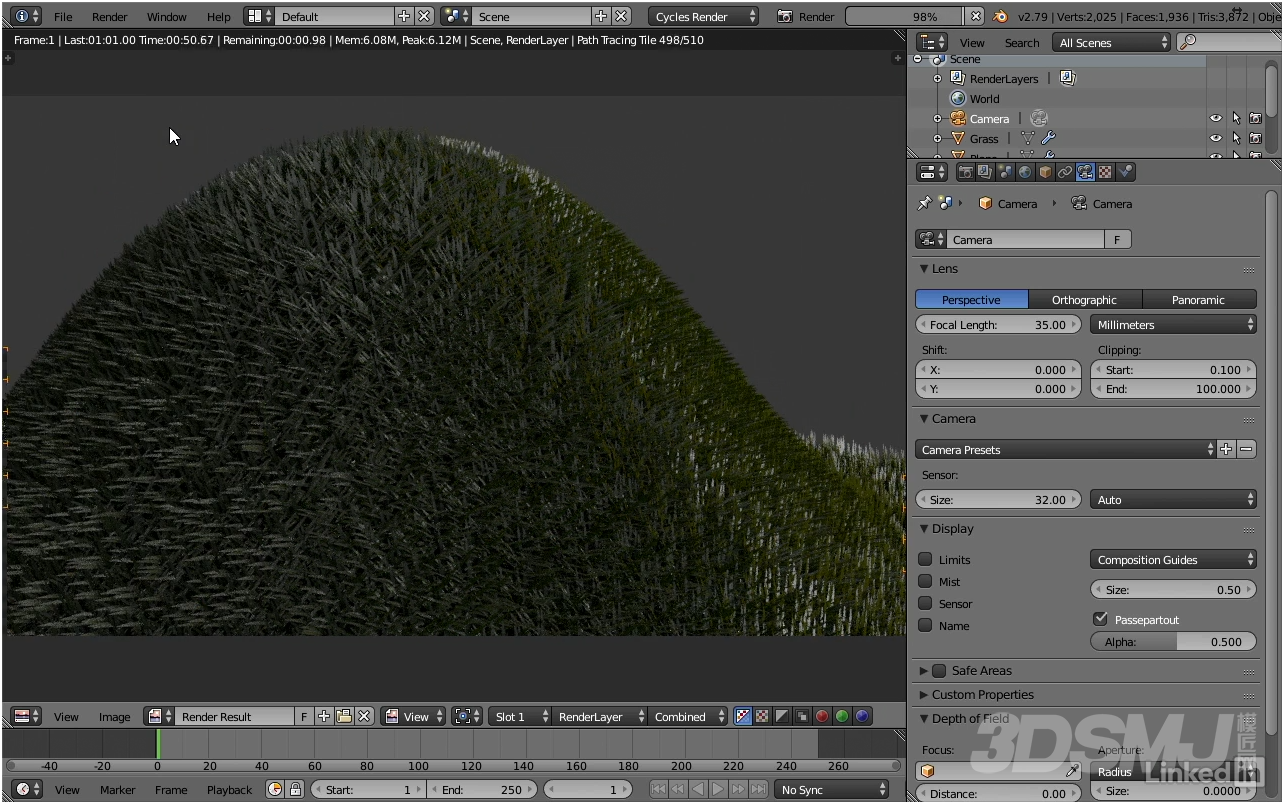The image size is (1284, 804).
Task: Enable the Name checkbox
Action: click(925, 625)
